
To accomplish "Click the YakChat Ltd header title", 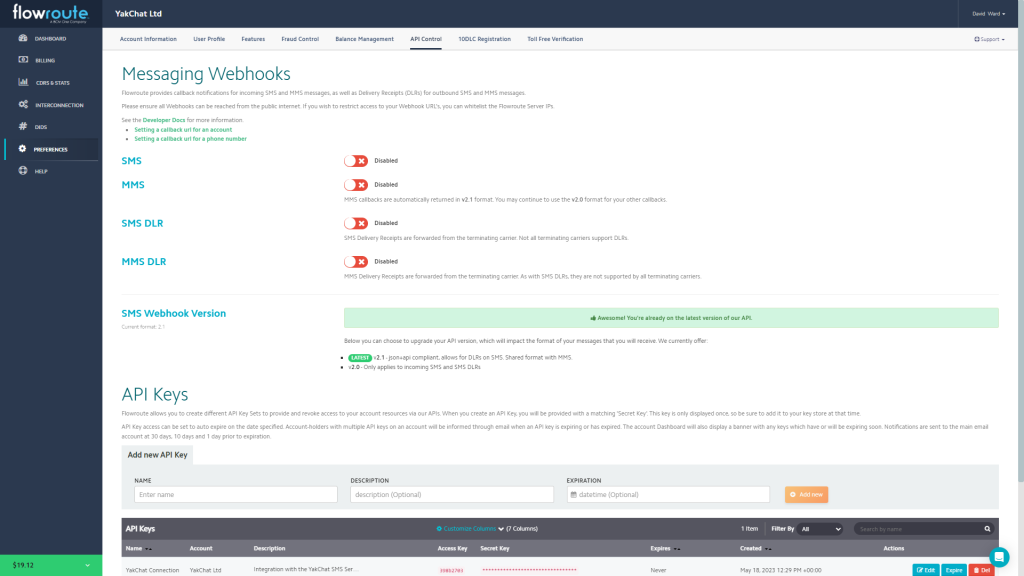I will click(x=138, y=14).
